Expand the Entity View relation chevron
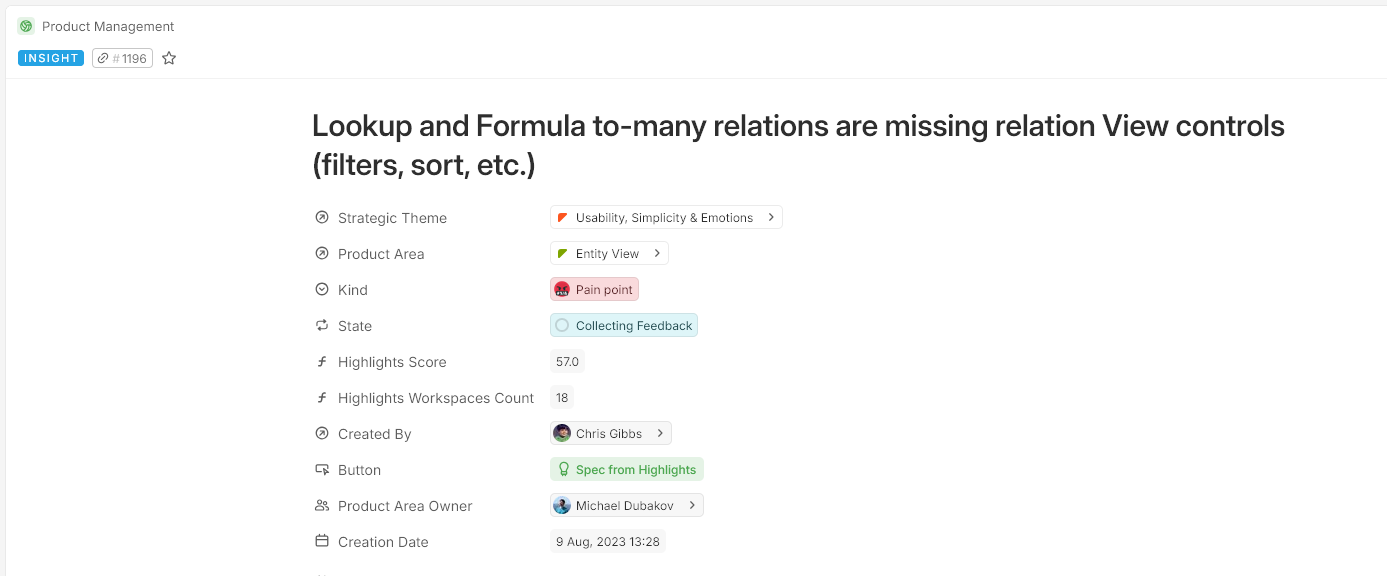Viewport: 1387px width, 576px height. [657, 254]
